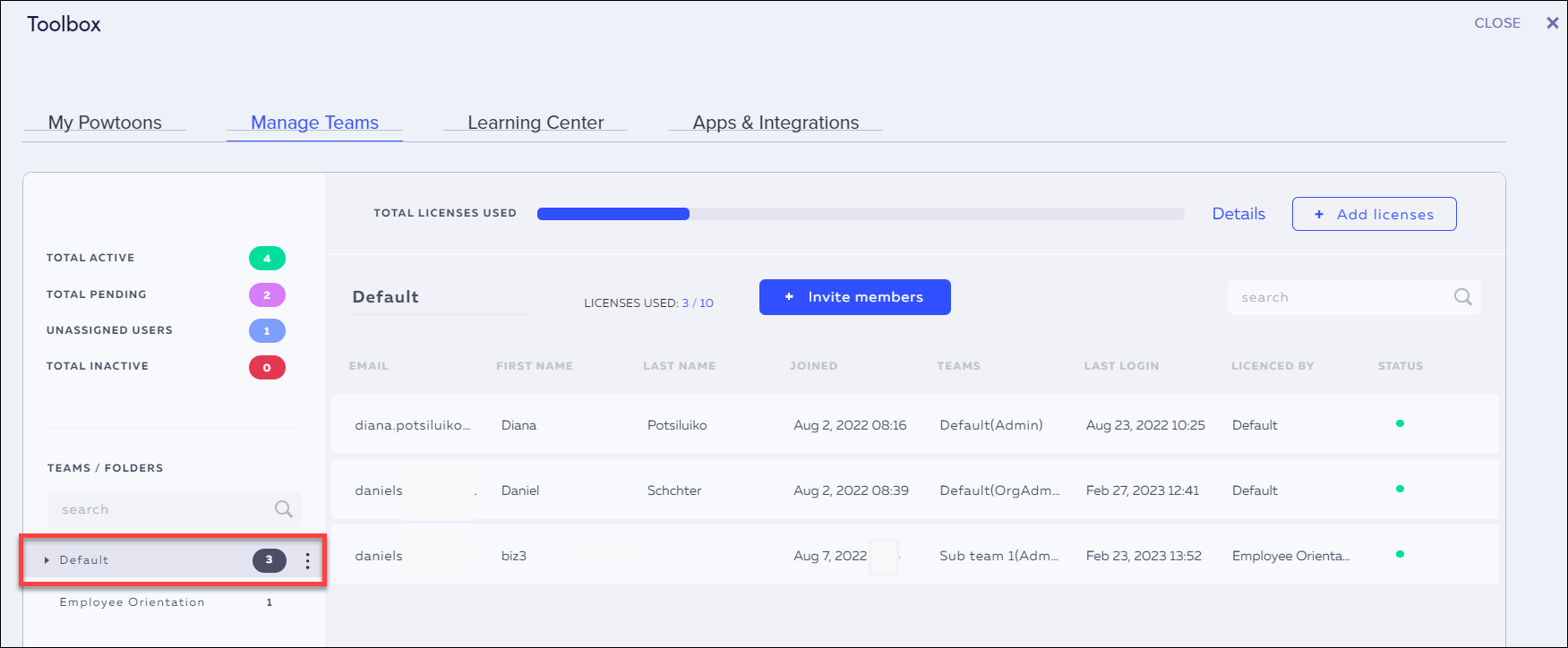Click the TOTAL INACTIVE label

pos(98,366)
